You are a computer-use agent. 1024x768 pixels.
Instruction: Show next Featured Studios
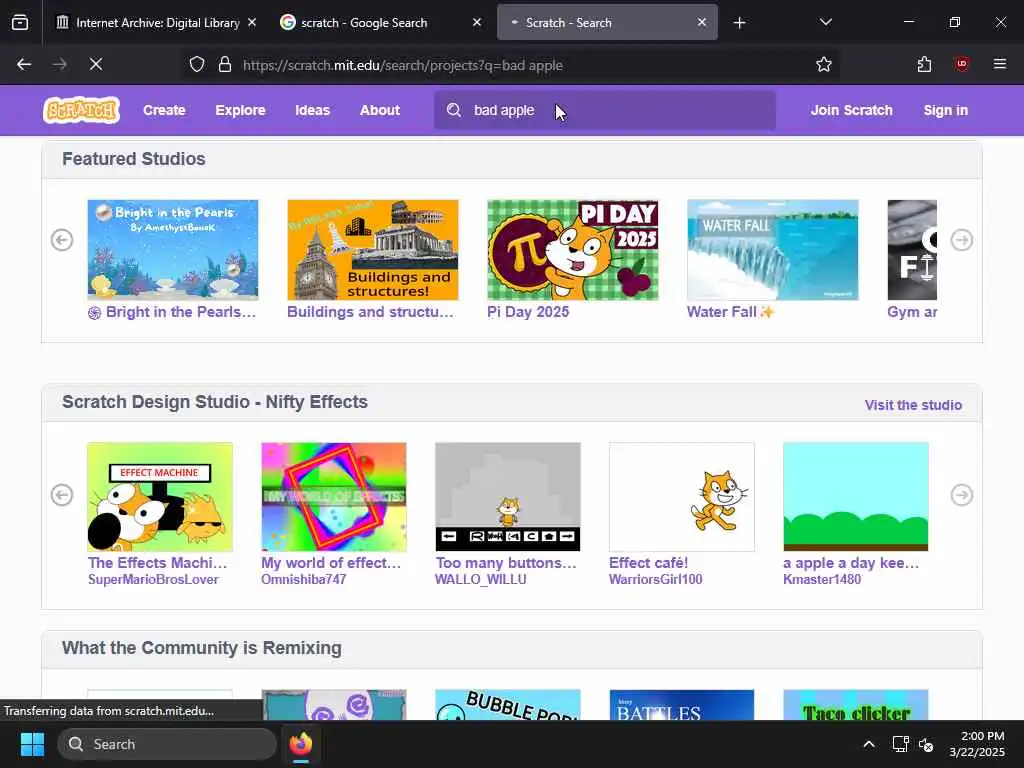pyautogui.click(x=961, y=240)
